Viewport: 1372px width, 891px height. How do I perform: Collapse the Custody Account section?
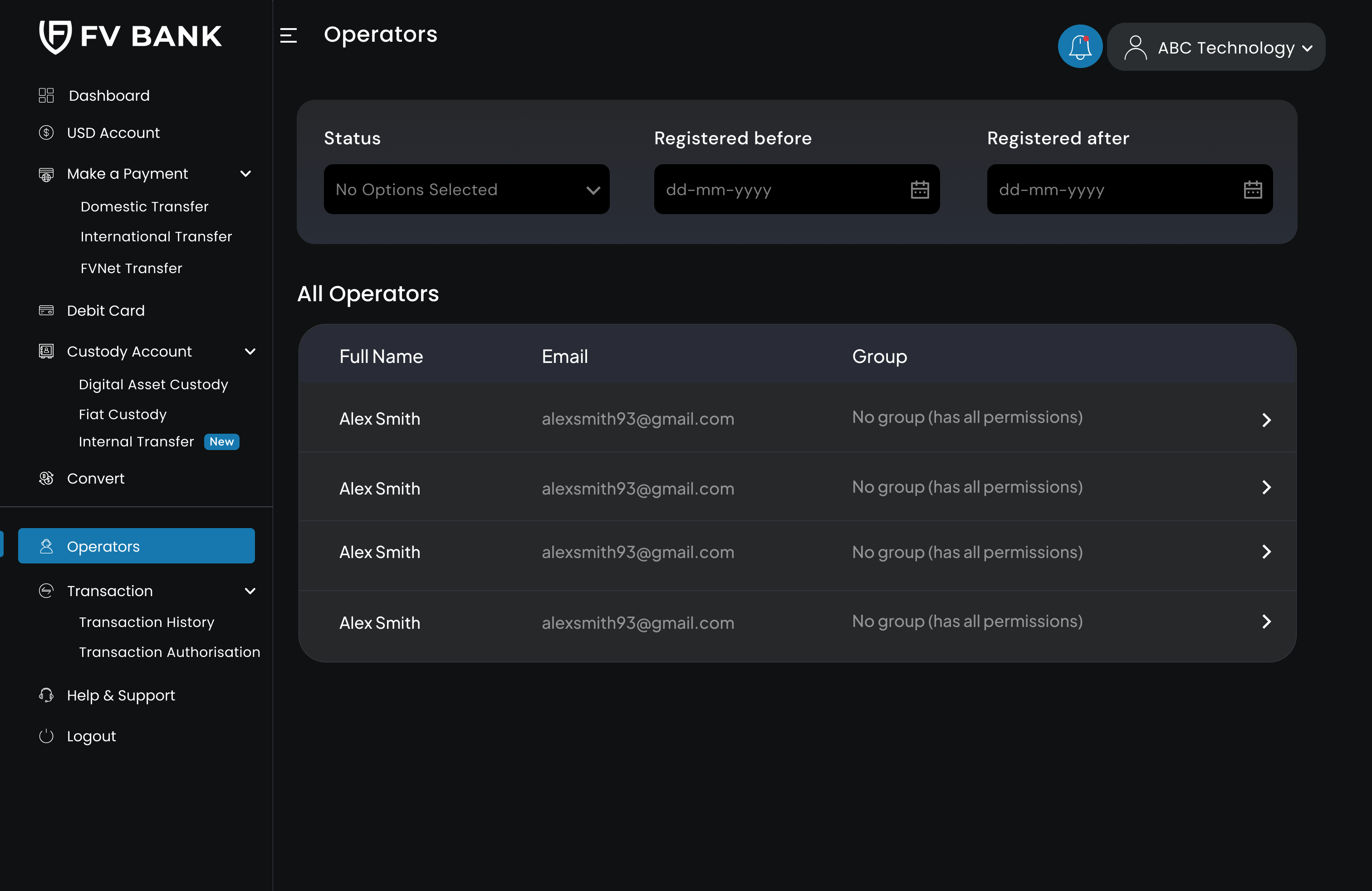[250, 352]
